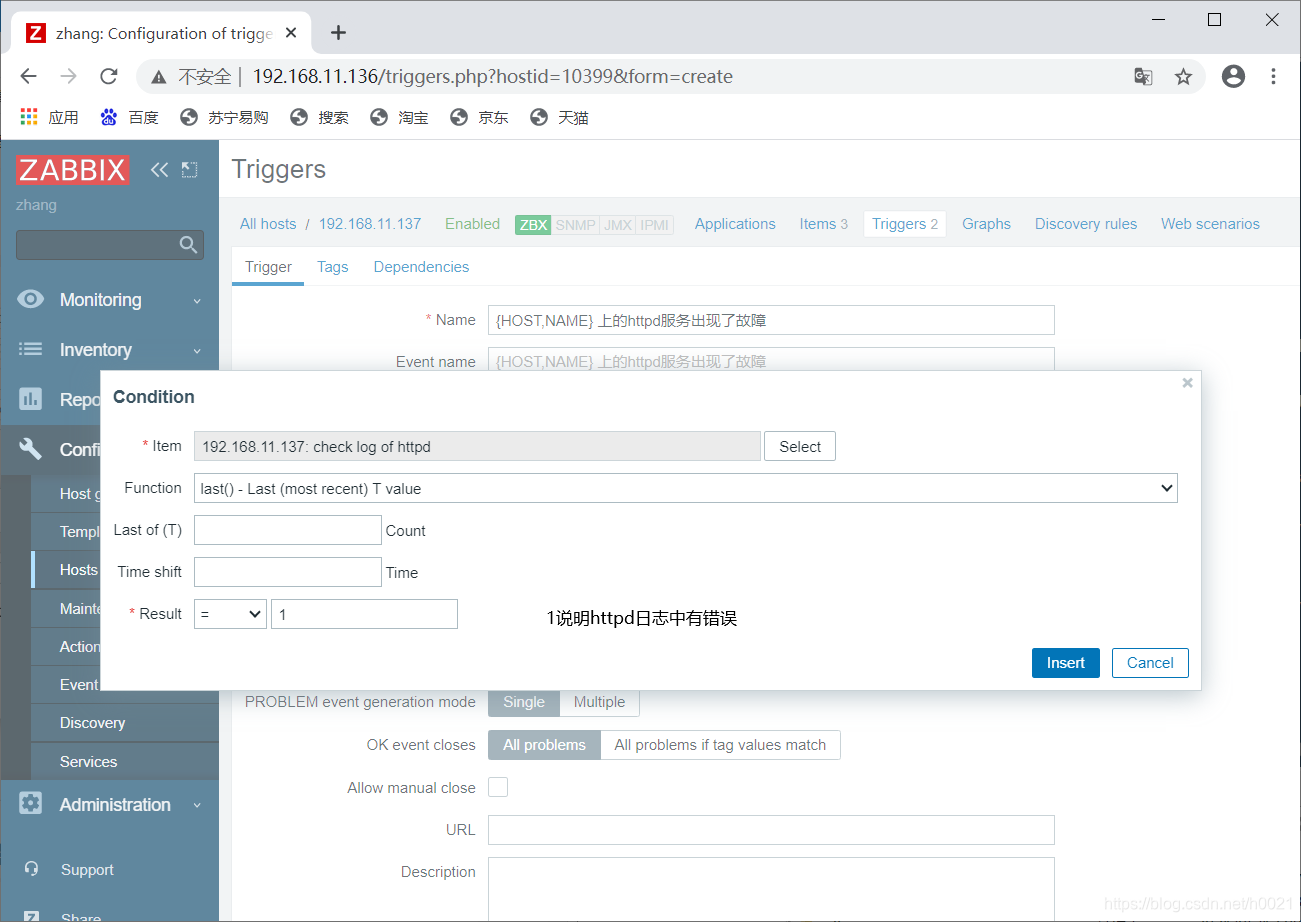Click the Select item button

800,446
